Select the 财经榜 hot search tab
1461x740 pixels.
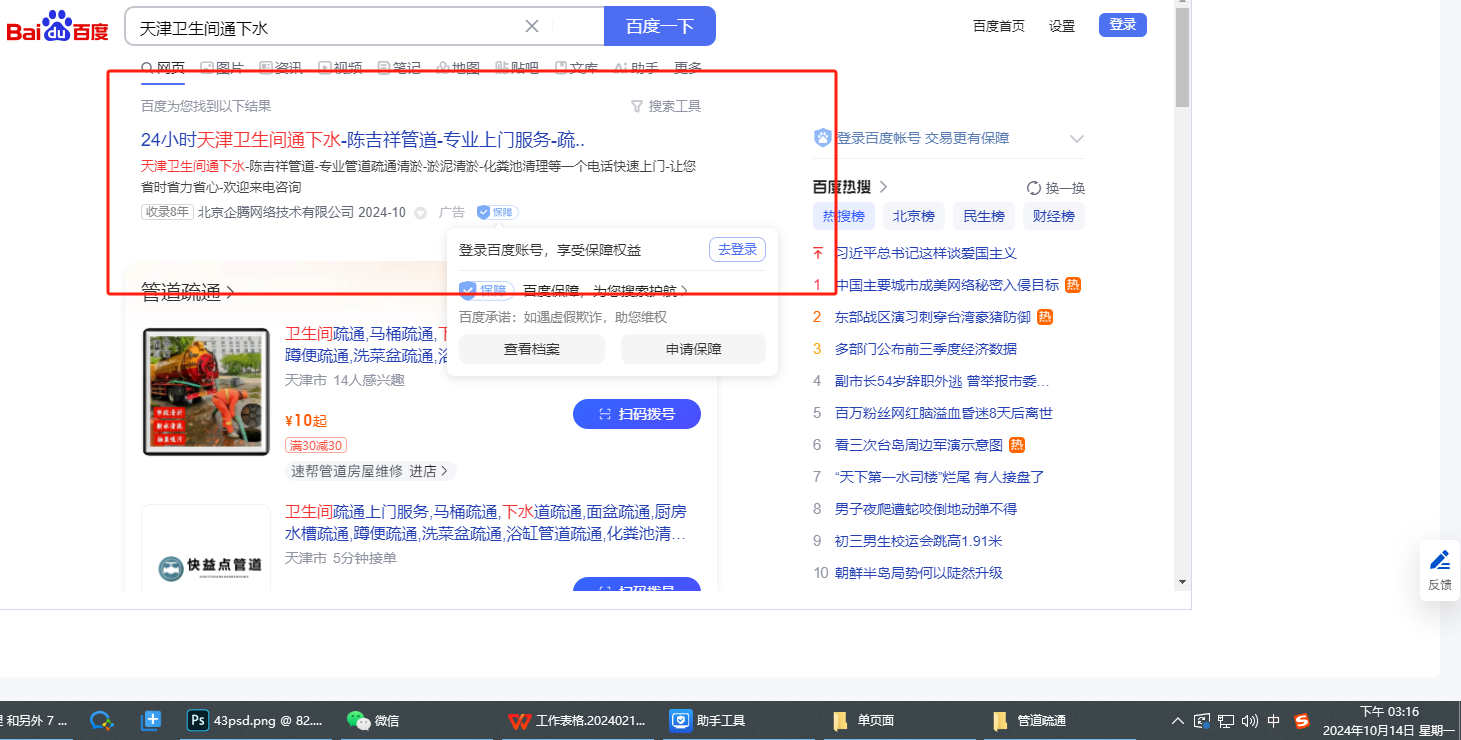point(1053,216)
